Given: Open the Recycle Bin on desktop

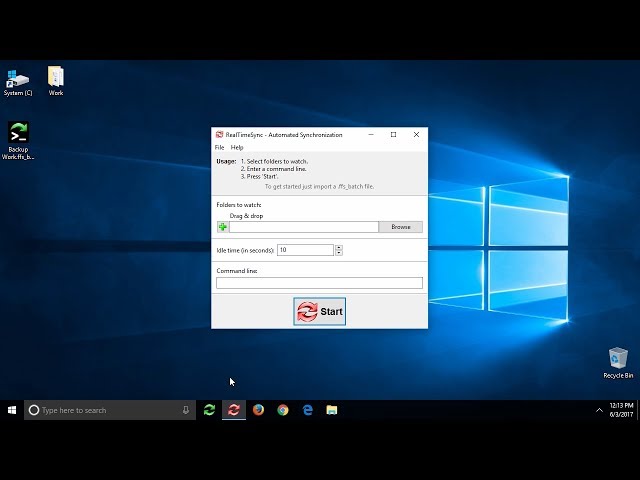Looking at the screenshot, I should point(618,363).
